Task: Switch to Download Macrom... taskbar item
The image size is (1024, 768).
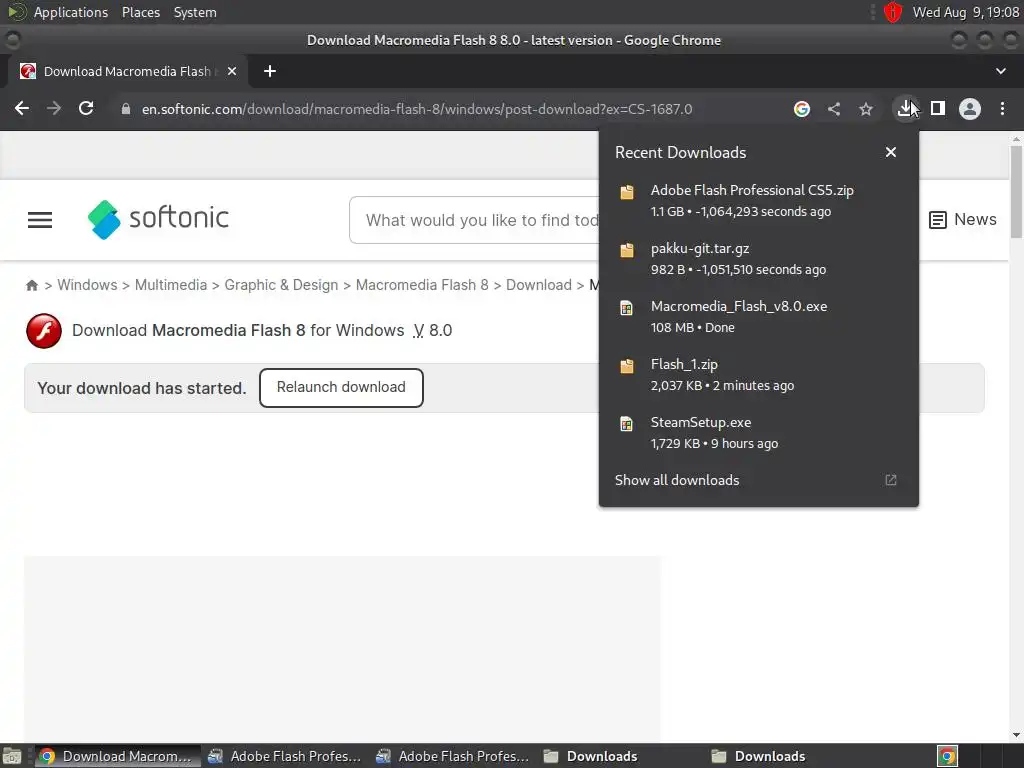Action: (x=118, y=756)
